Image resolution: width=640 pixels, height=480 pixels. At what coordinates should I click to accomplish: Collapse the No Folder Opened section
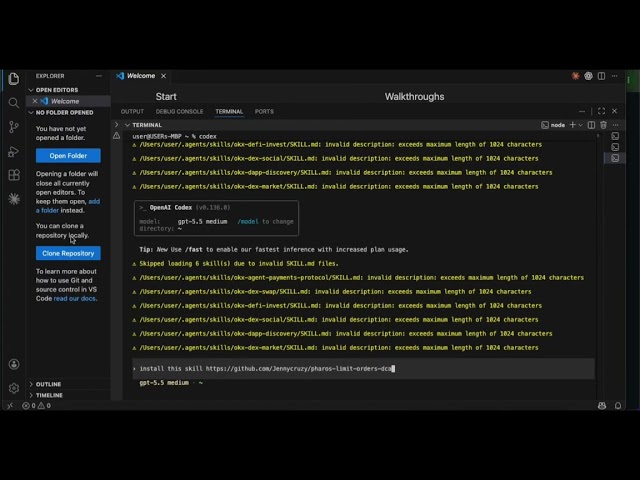(x=31, y=112)
